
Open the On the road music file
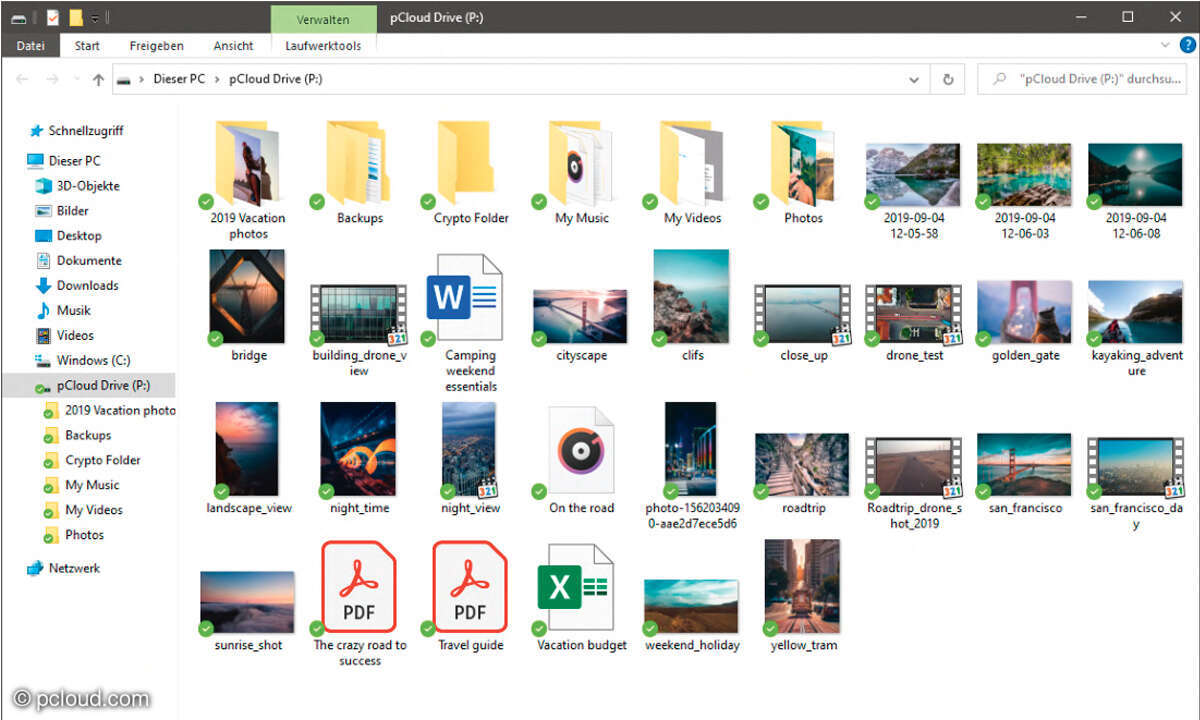pos(581,453)
